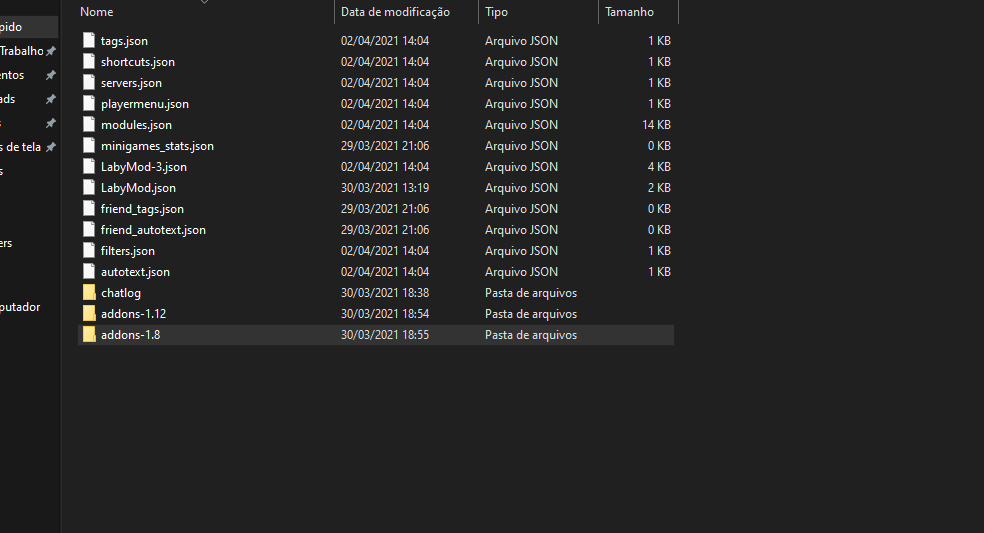Click the tags.json file icon
This screenshot has height=533, width=984.
[x=89, y=41]
